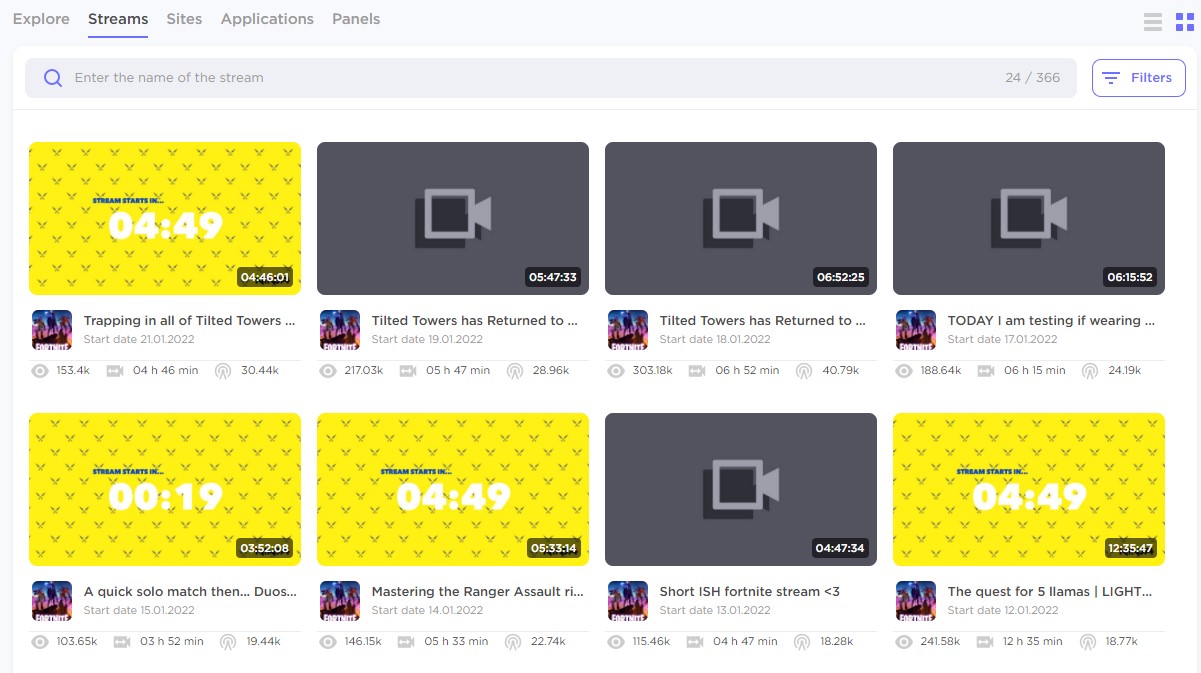Go to the Applications tab

pyautogui.click(x=267, y=19)
